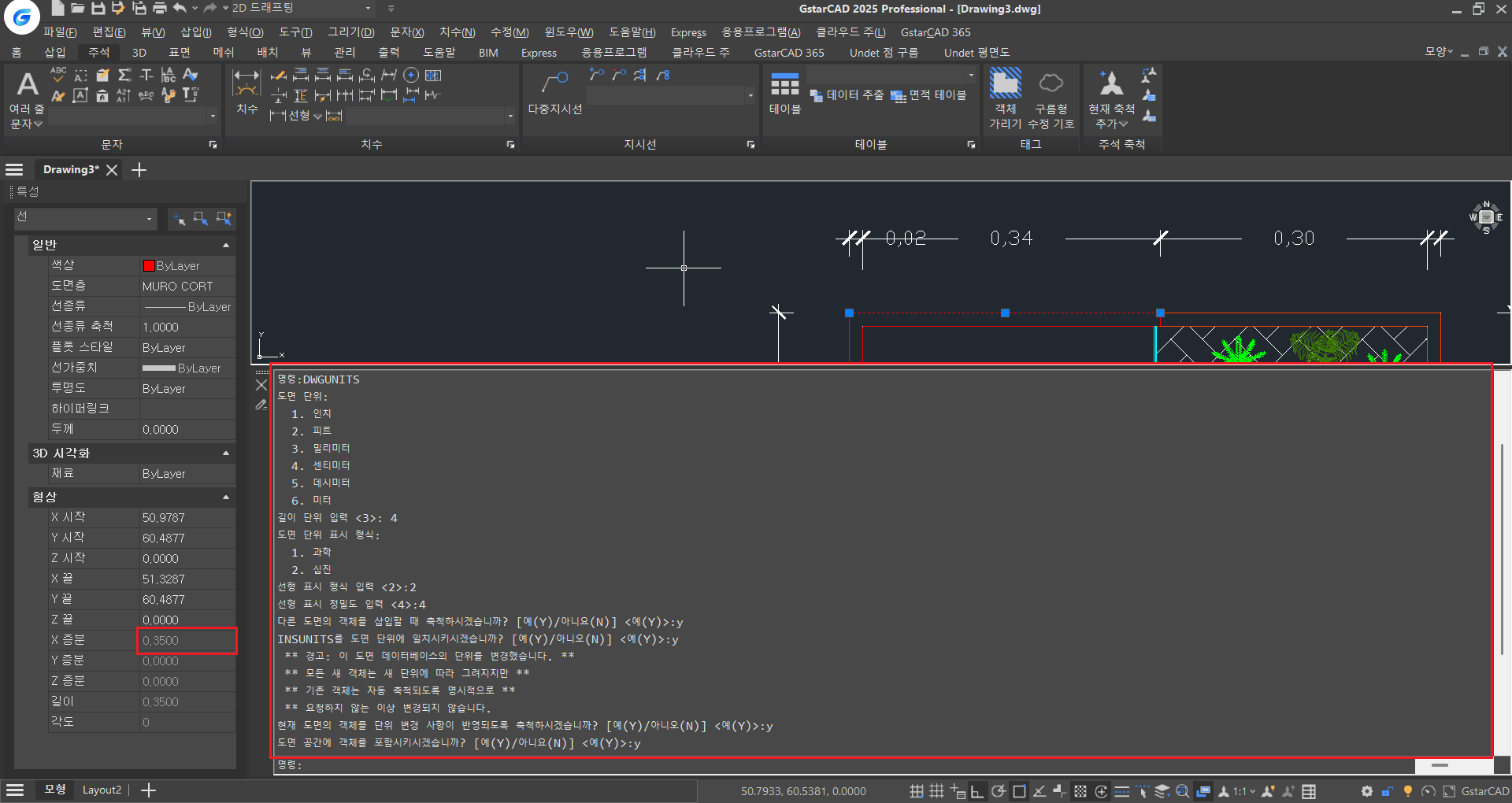Click the GstarCAD application logo button
The width and height of the screenshot is (1512, 803).
tap(22, 17)
